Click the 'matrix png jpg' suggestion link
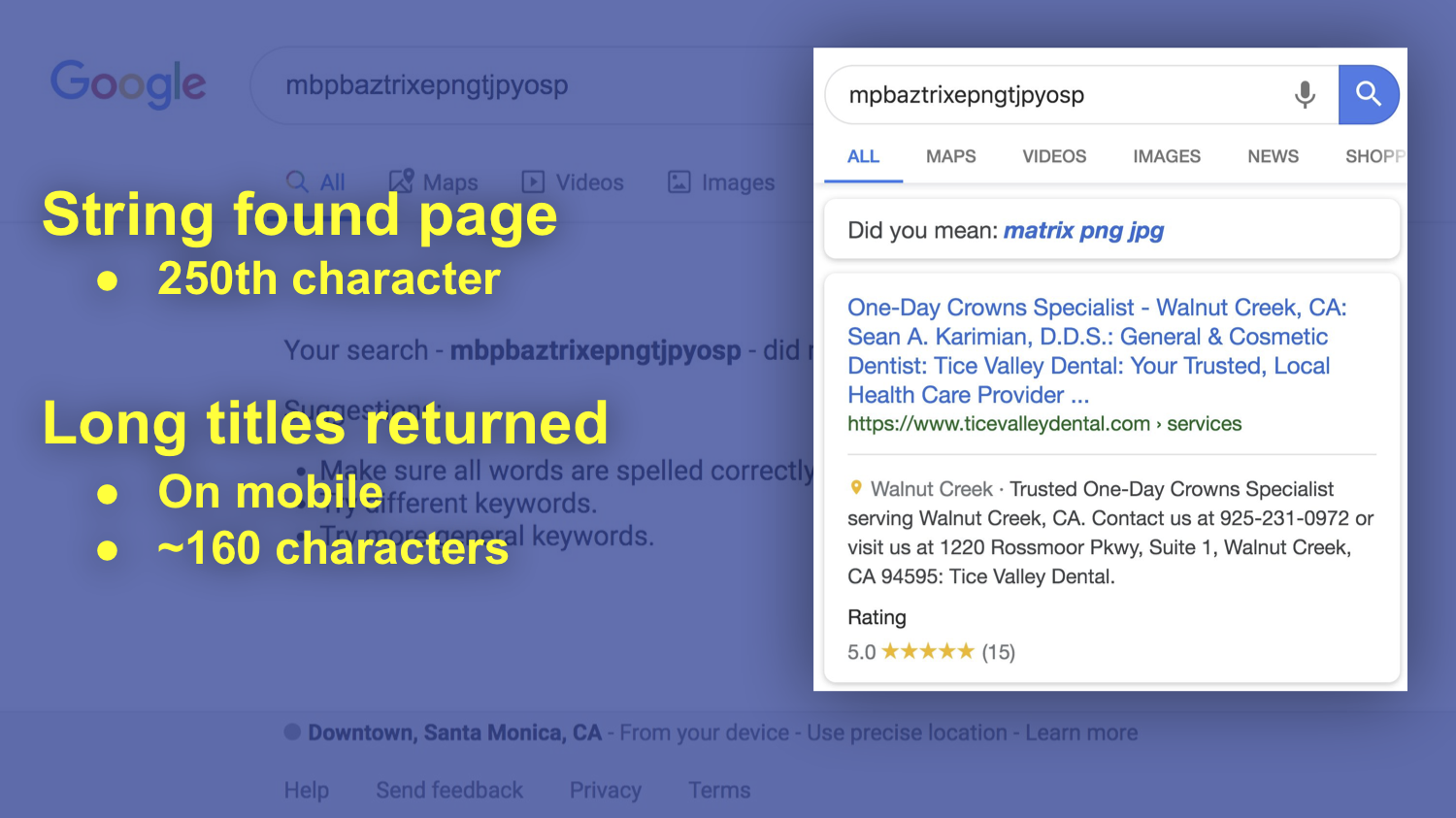The image size is (1456, 818). point(1083,230)
